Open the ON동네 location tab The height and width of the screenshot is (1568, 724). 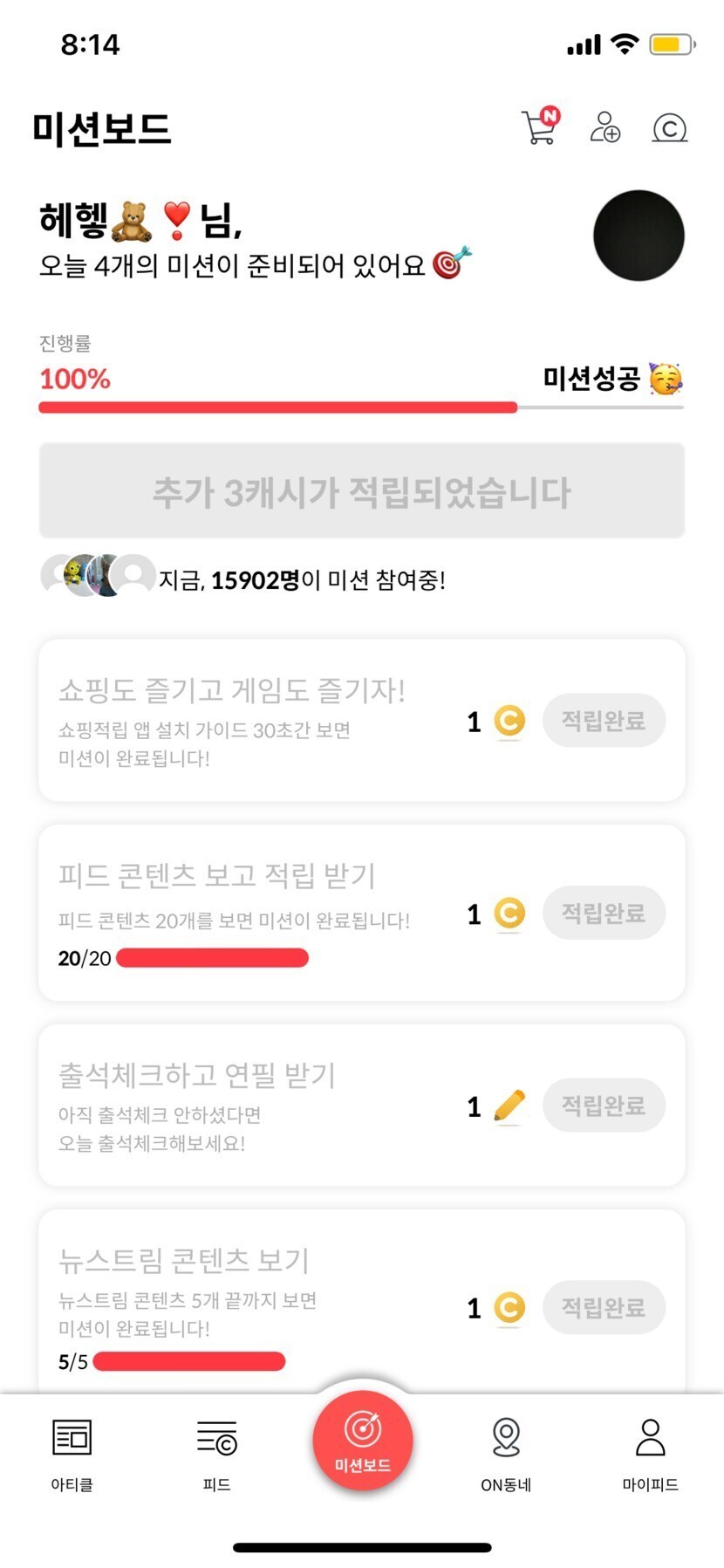point(506,1438)
